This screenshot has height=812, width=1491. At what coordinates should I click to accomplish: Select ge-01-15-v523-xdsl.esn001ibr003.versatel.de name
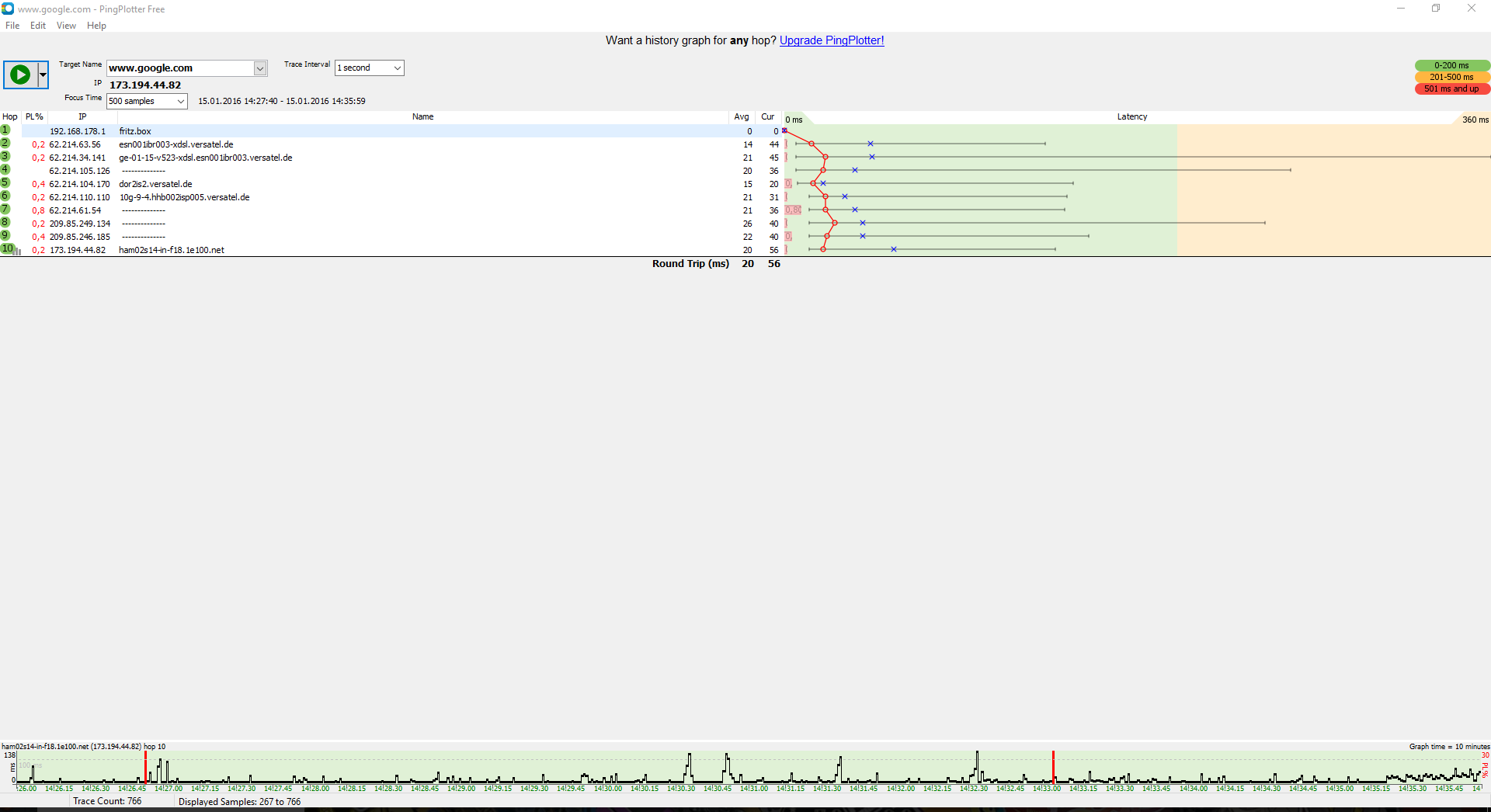[x=206, y=158]
